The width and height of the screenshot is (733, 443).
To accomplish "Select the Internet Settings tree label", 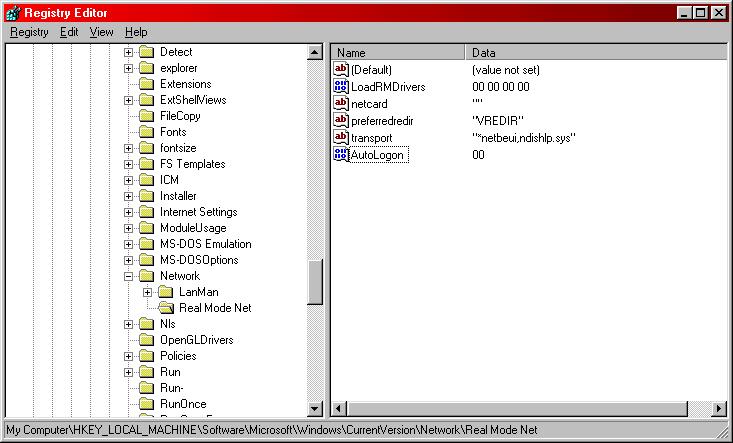I will click(199, 212).
